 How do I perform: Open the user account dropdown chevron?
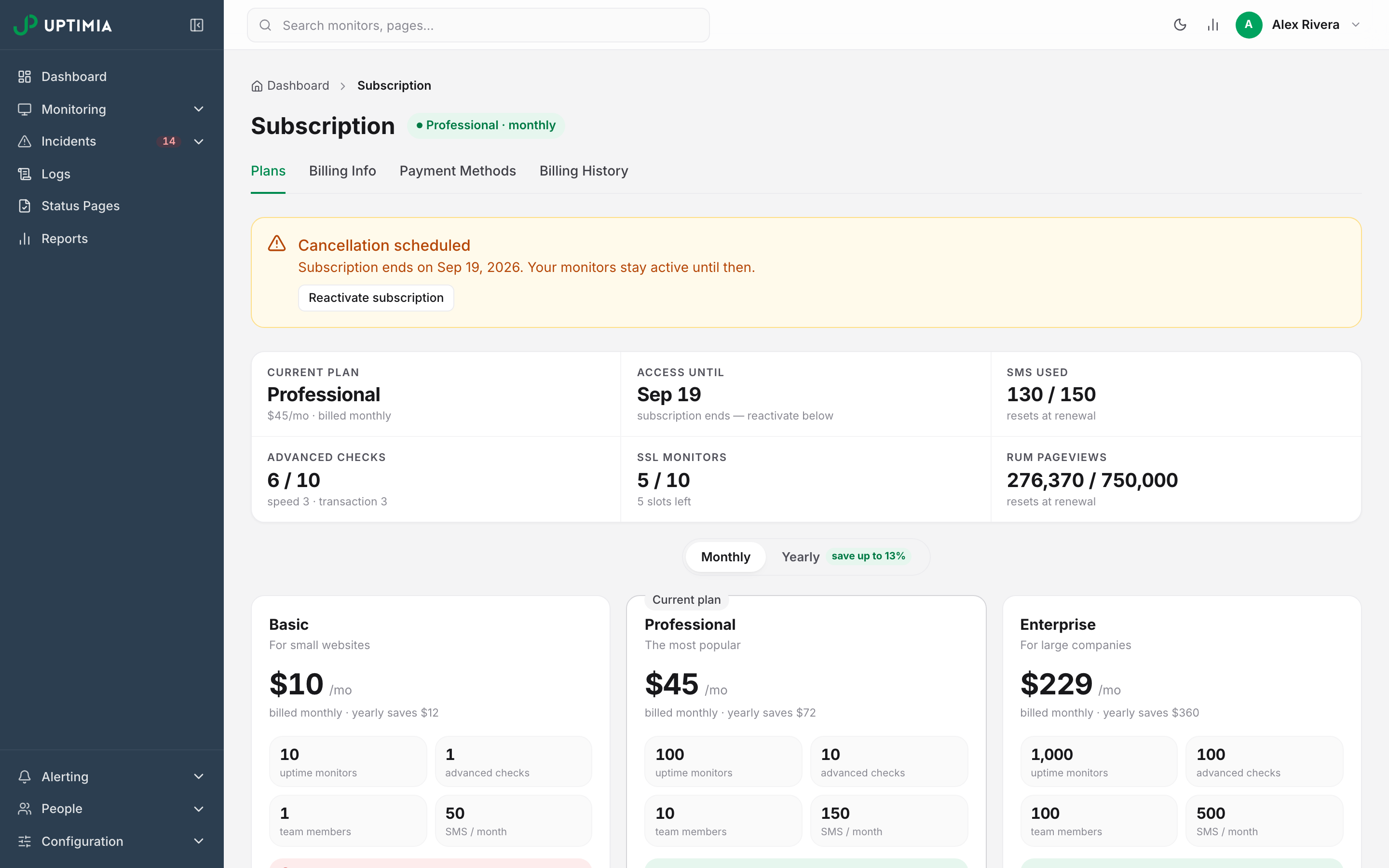1356,25
